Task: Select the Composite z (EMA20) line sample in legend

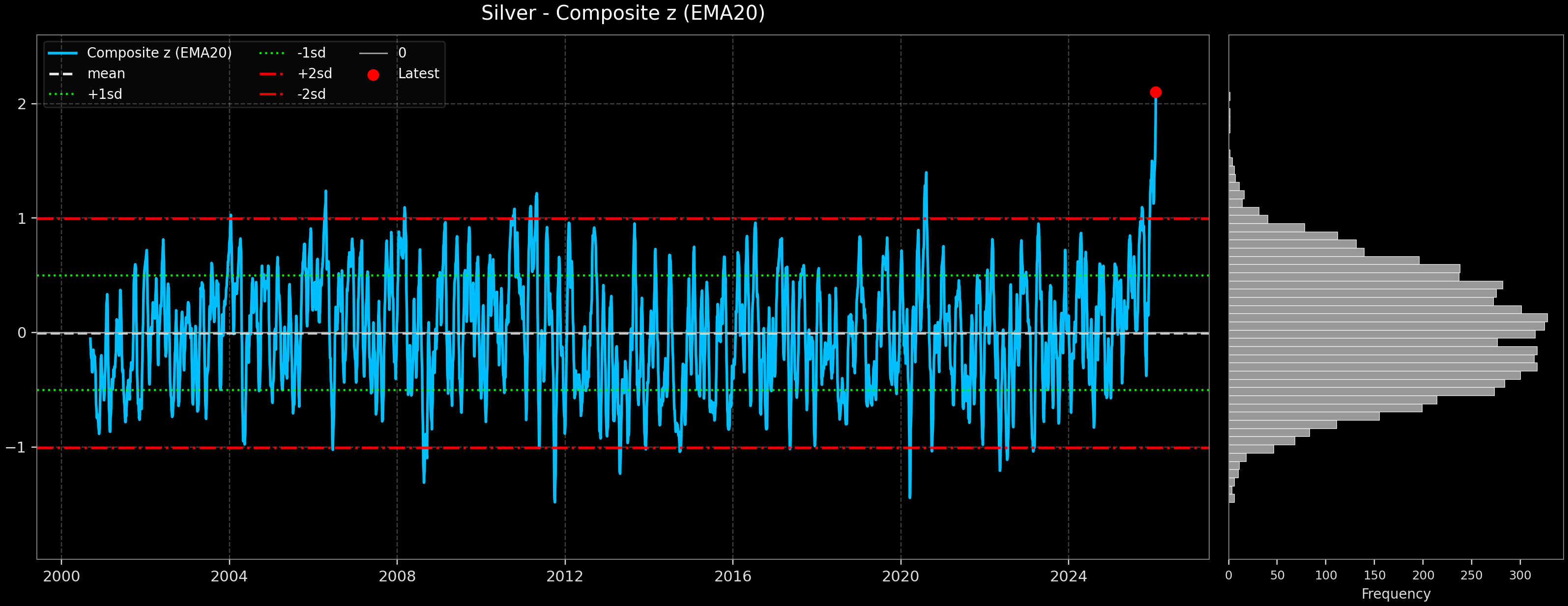Action: [64, 53]
